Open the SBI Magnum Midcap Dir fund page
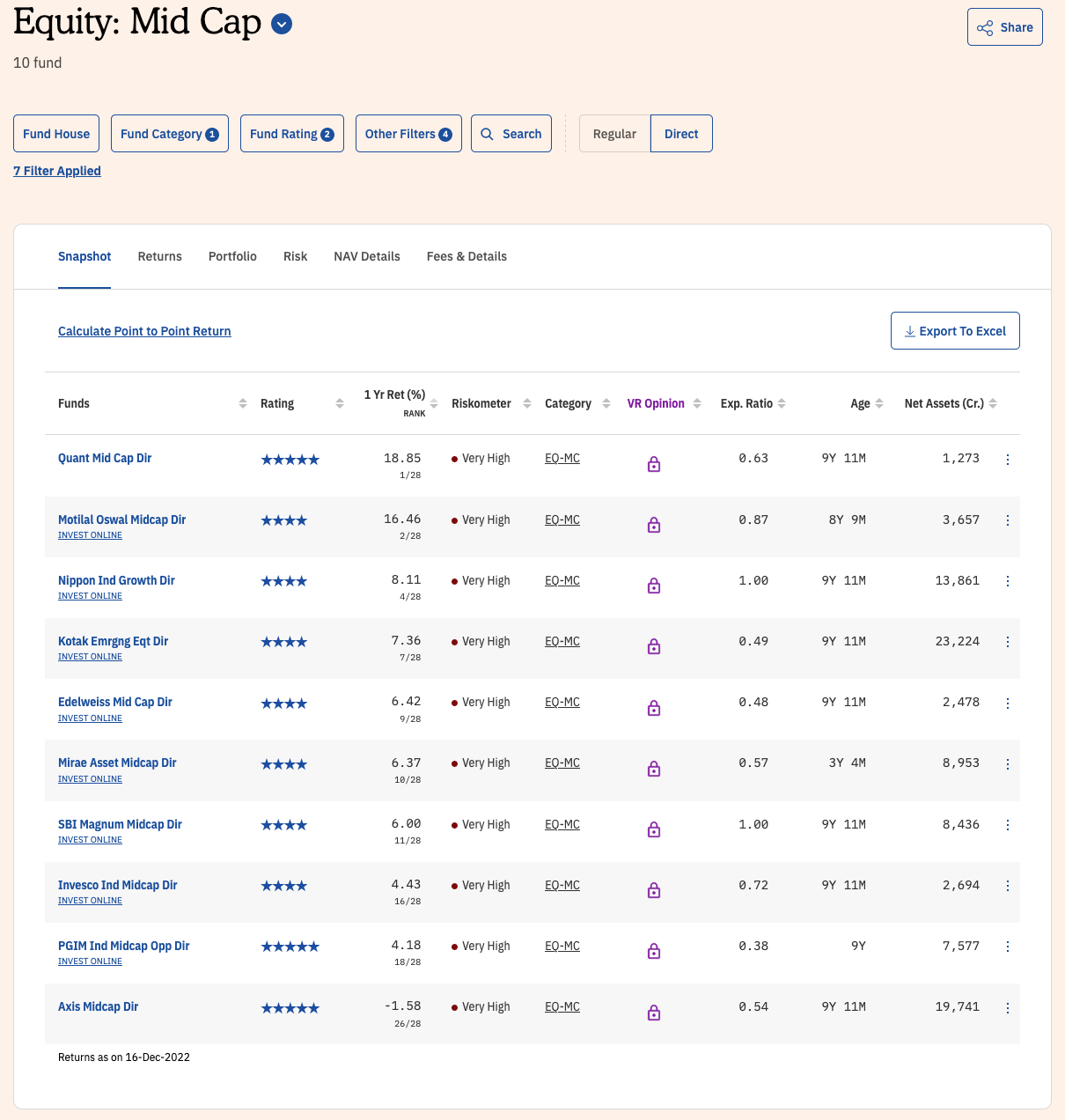 tap(120, 824)
